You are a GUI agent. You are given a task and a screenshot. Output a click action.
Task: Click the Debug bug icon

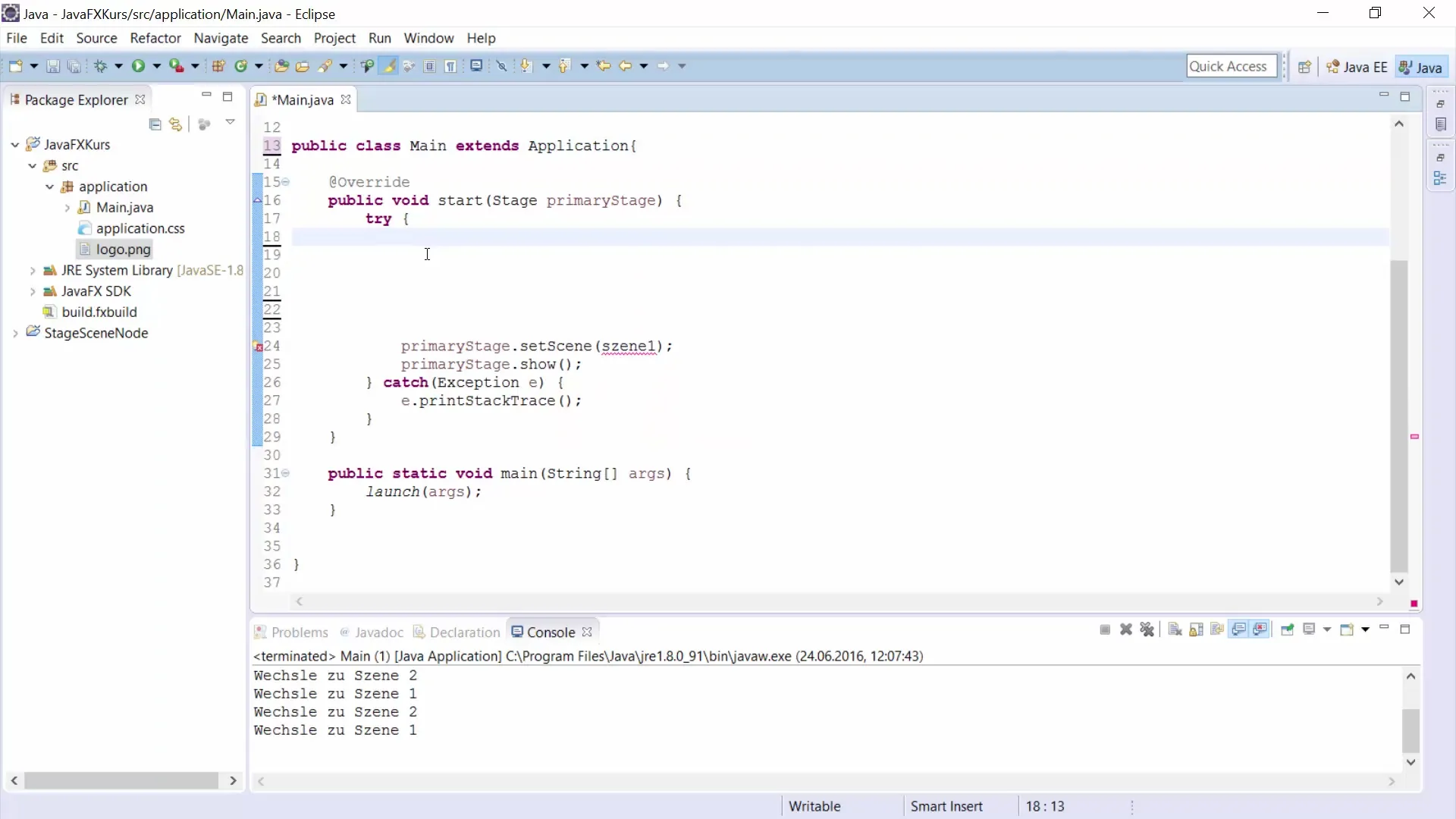[x=100, y=66]
